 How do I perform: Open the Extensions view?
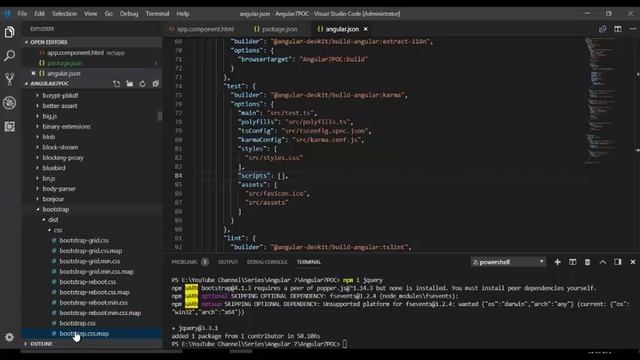click(9, 127)
